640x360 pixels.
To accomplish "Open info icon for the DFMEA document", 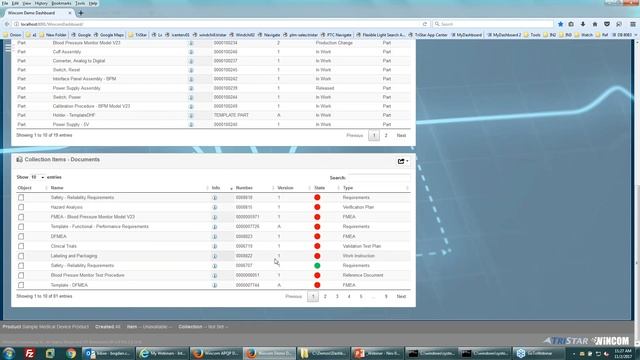I will click(215, 236).
